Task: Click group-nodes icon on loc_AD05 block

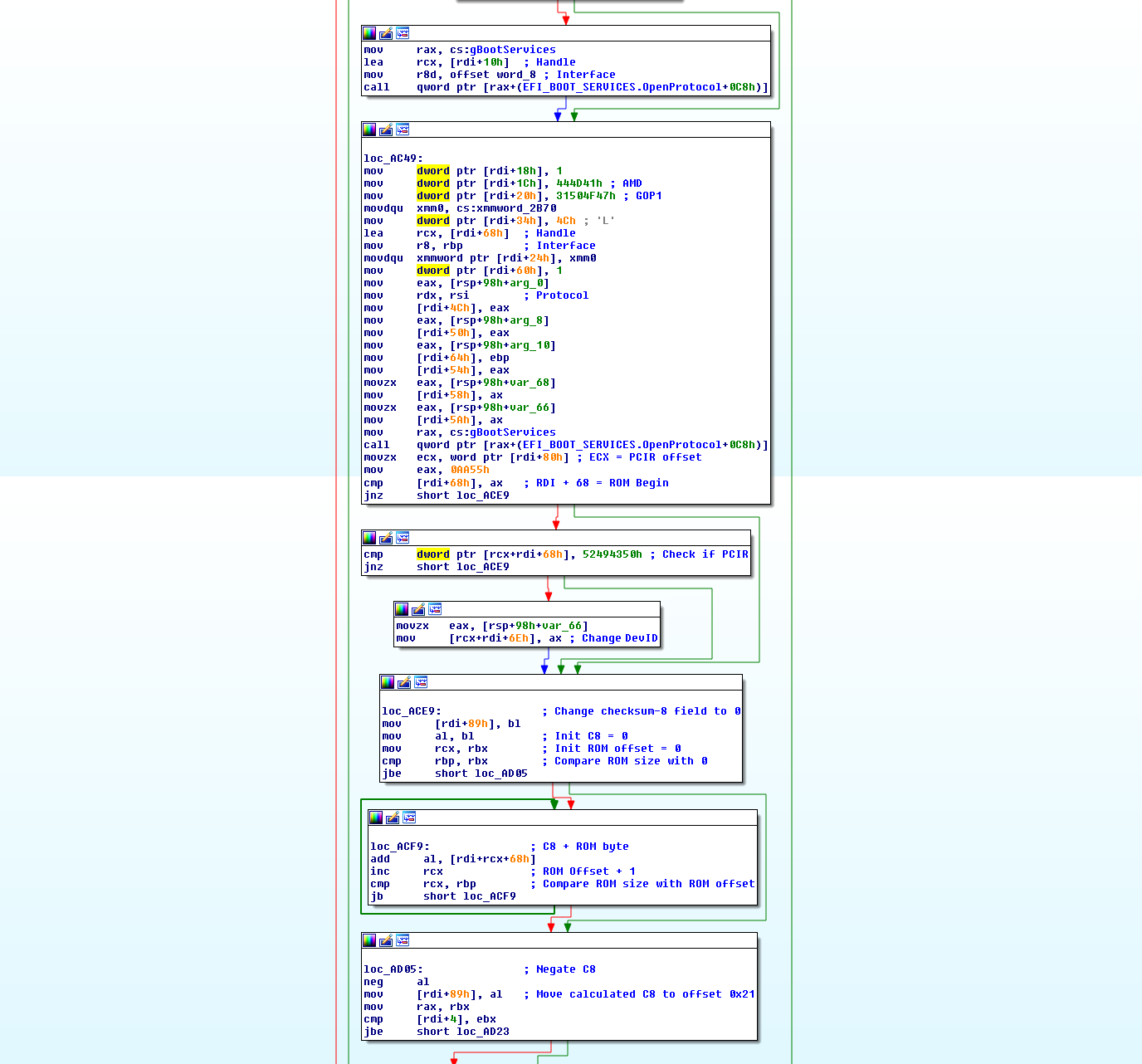Action: coord(403,940)
